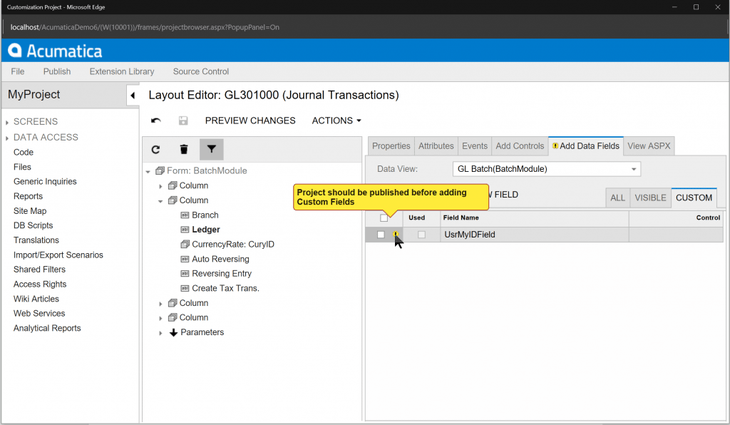This screenshot has height=425, width=730.
Task: Click the Branch field icon
Action: [x=185, y=215]
